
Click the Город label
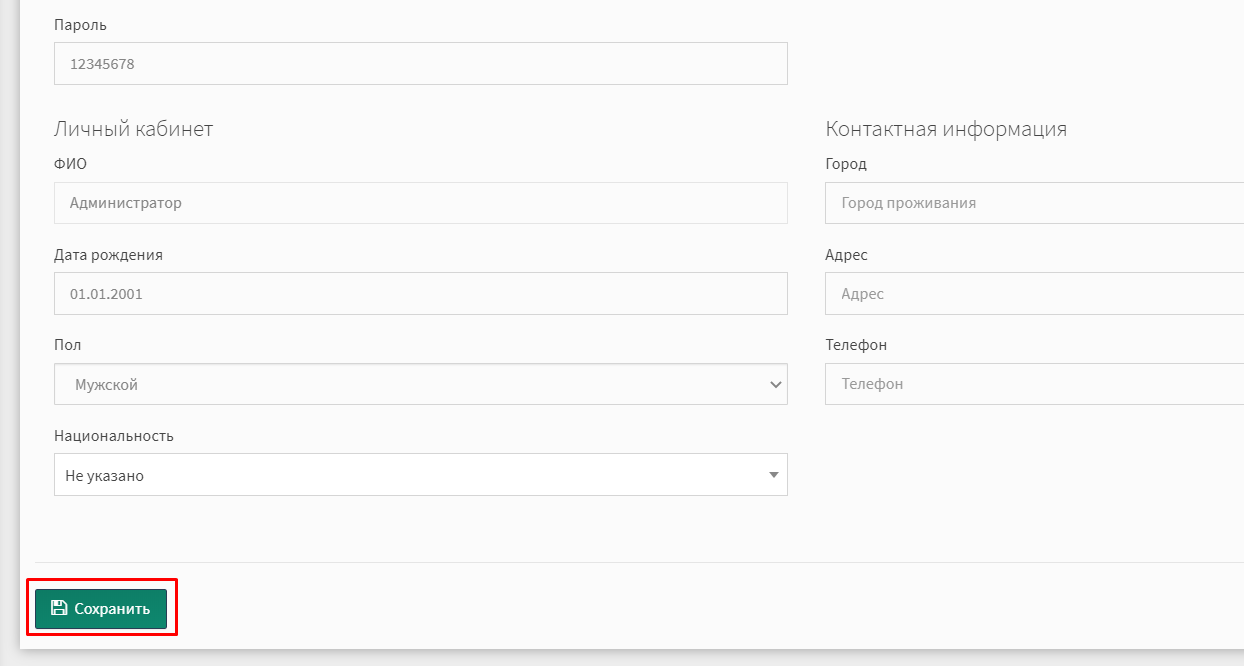coord(846,164)
